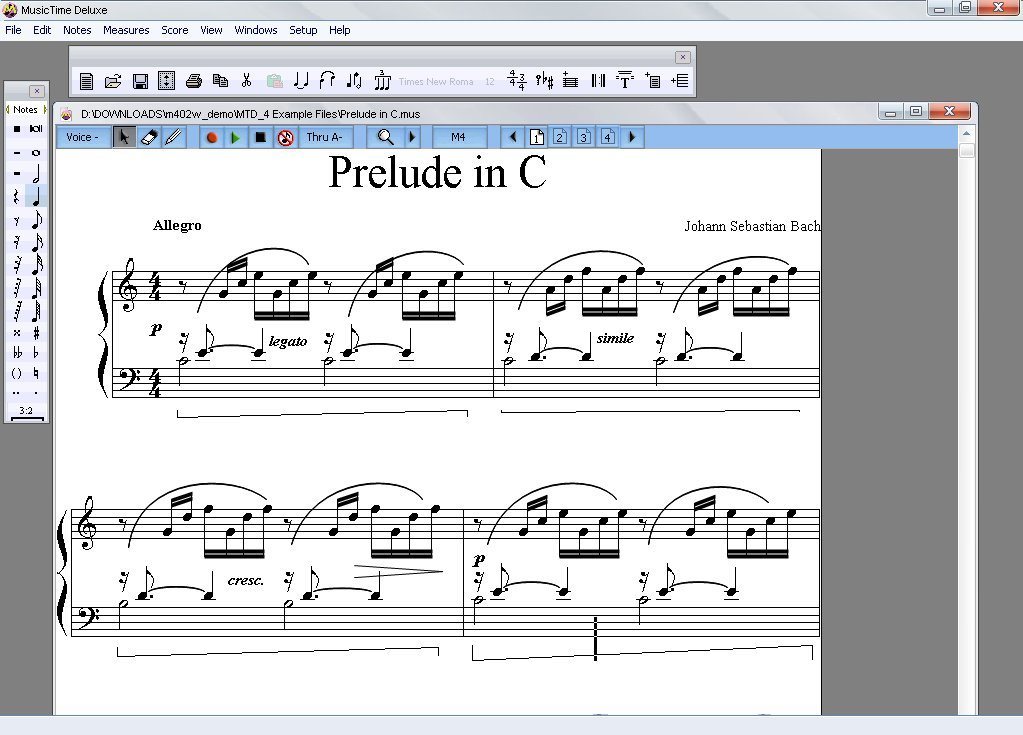Switch palette with arrow left of Notes
The image size is (1023, 735).
(x=7, y=109)
